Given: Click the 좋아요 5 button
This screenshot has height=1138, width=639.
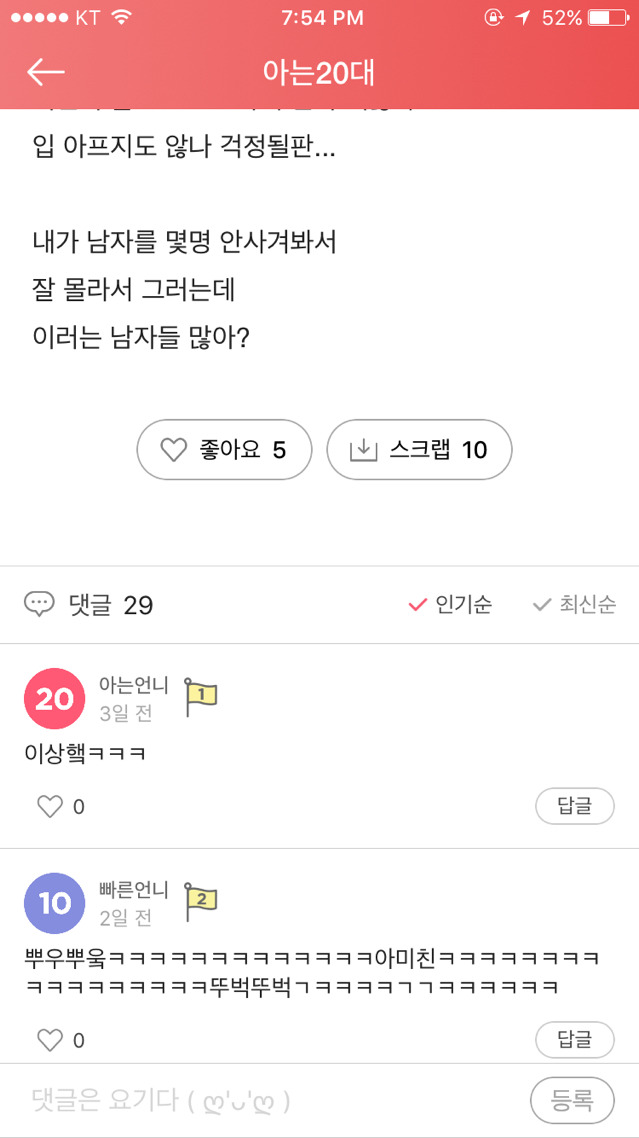Looking at the screenshot, I should coord(224,450).
